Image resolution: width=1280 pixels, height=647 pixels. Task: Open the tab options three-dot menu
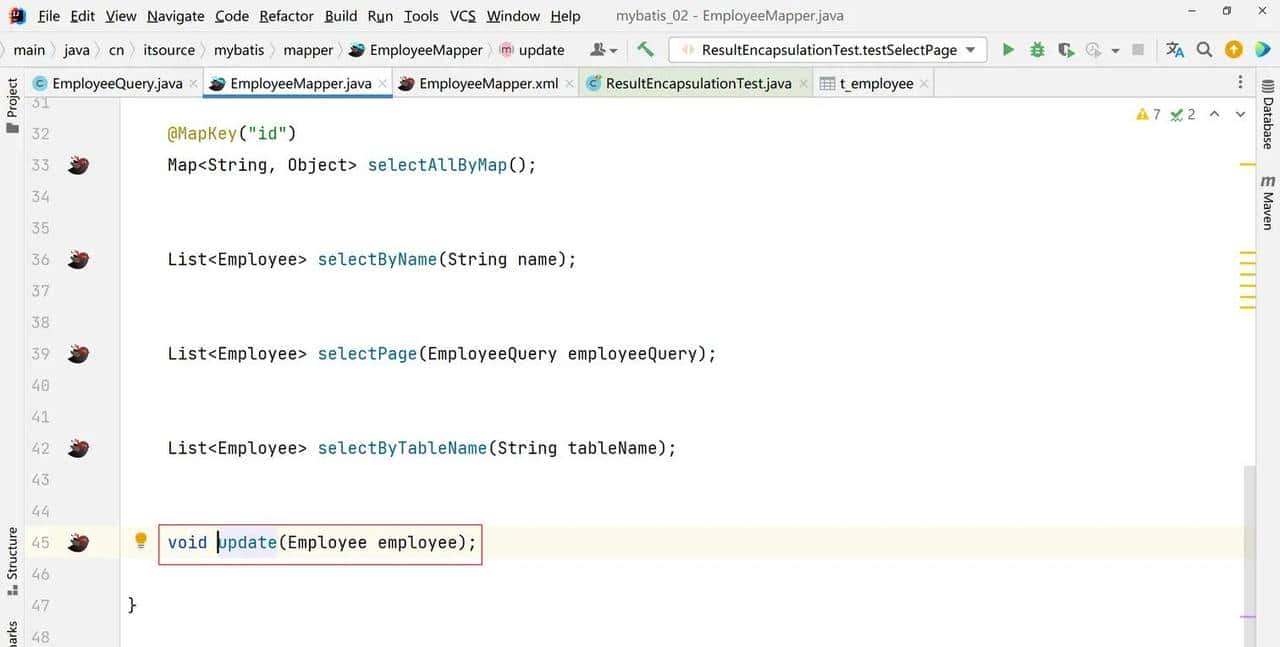pos(1241,83)
